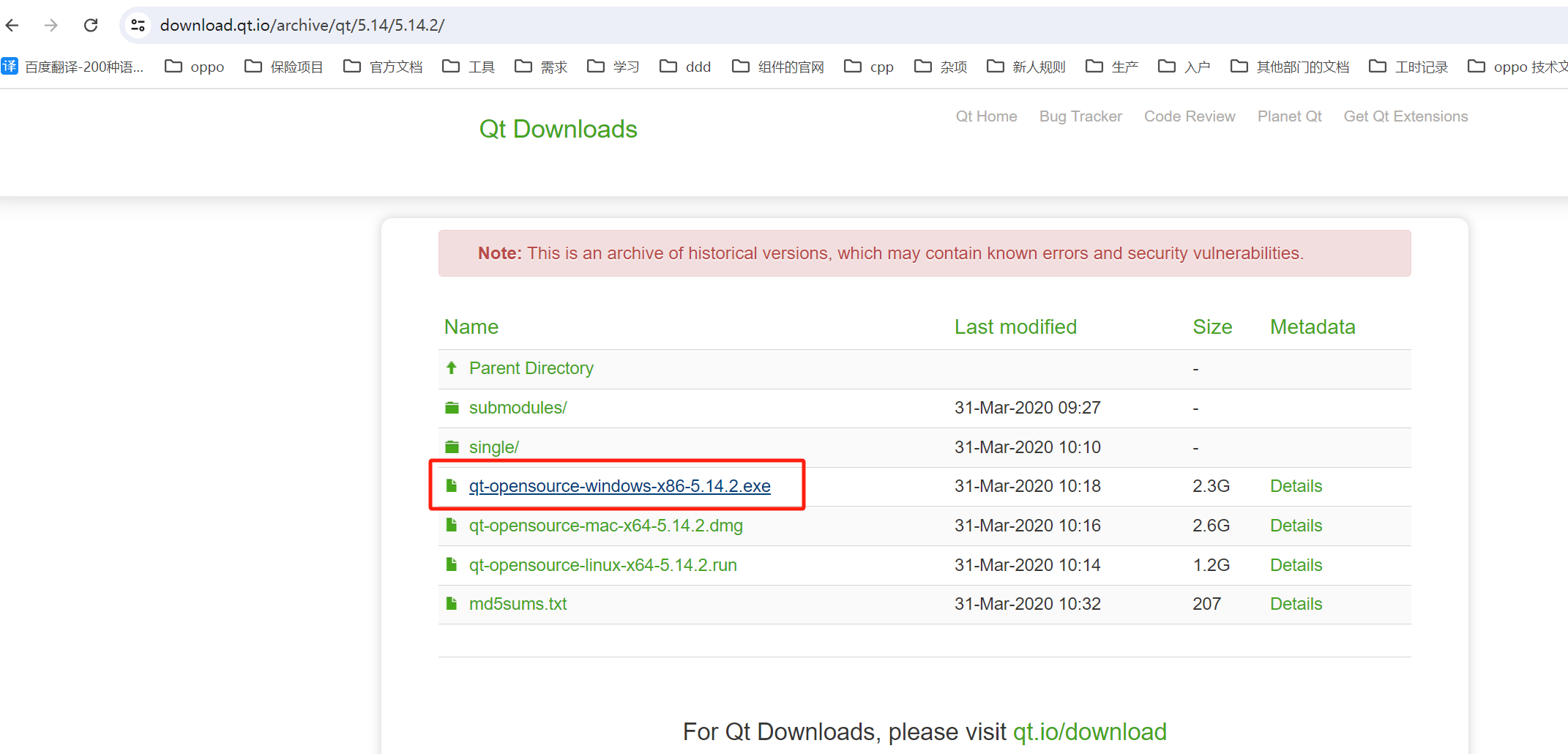
Task: Open the oppo bookmark folder
Action: (x=195, y=67)
